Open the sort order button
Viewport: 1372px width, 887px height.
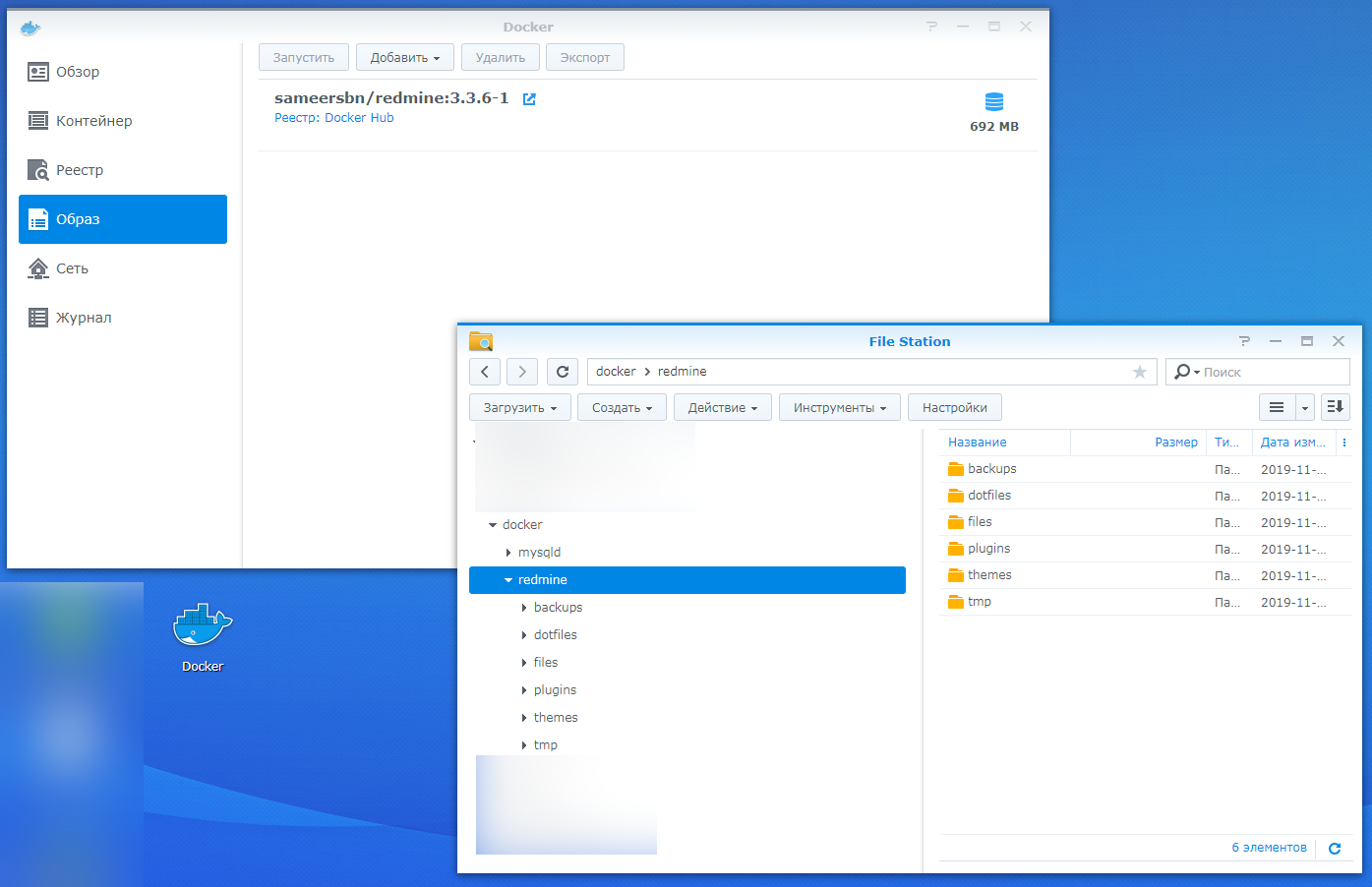pos(1335,407)
